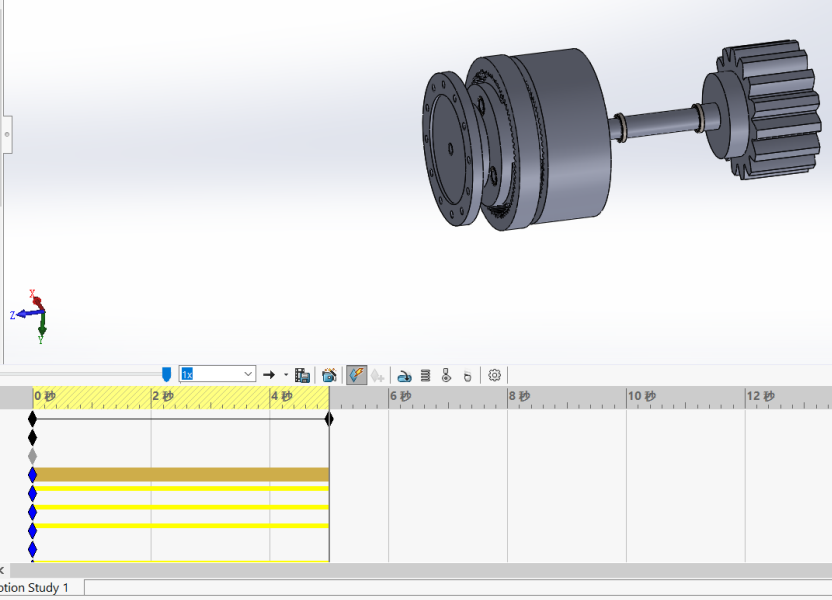Launch the Animation Wizard
Image resolution: width=832 pixels, height=600 pixels.
pos(329,375)
